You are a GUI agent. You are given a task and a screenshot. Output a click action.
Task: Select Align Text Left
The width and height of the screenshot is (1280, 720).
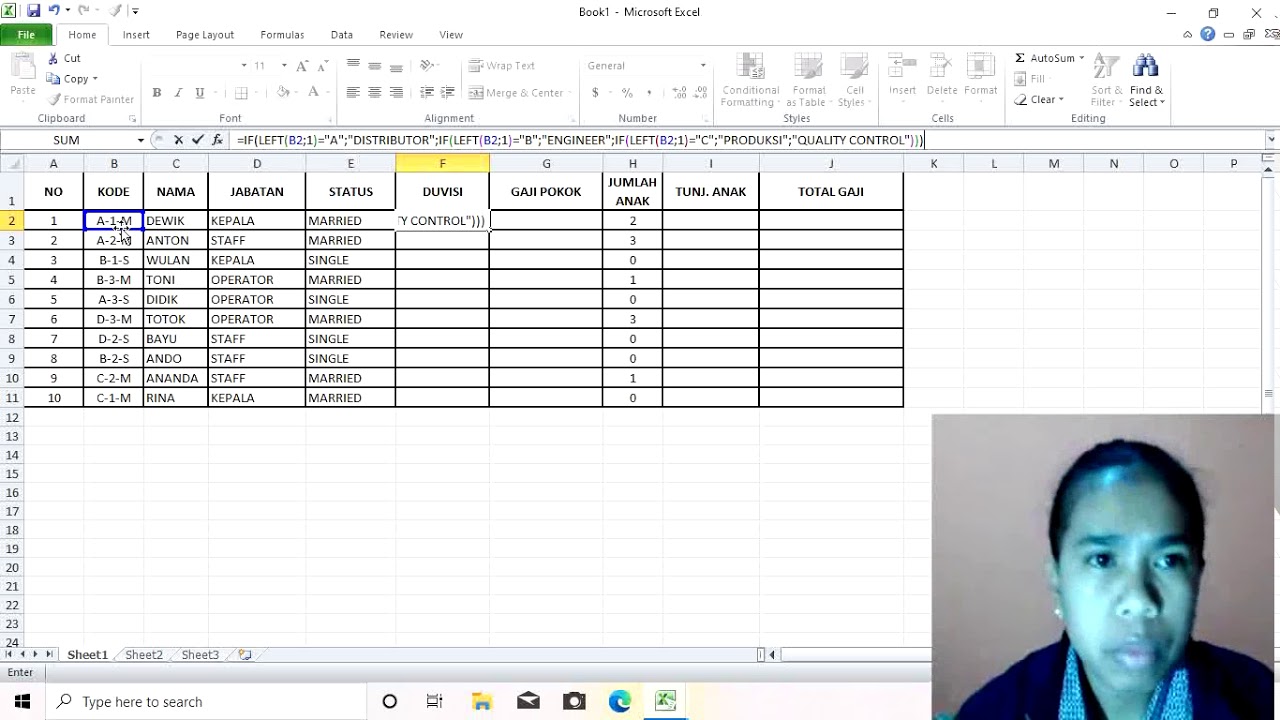click(x=353, y=93)
